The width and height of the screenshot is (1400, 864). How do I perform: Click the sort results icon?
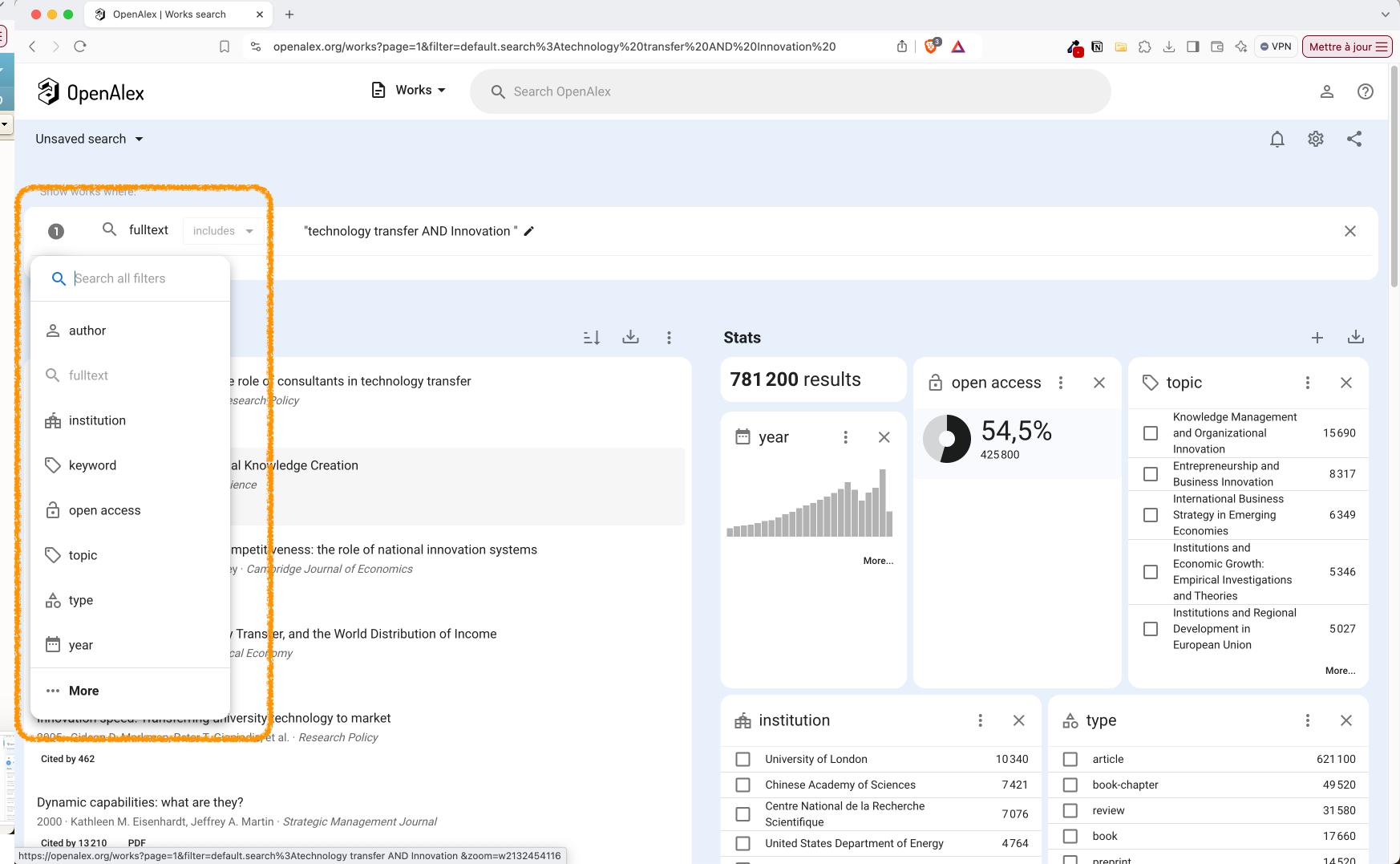point(592,338)
